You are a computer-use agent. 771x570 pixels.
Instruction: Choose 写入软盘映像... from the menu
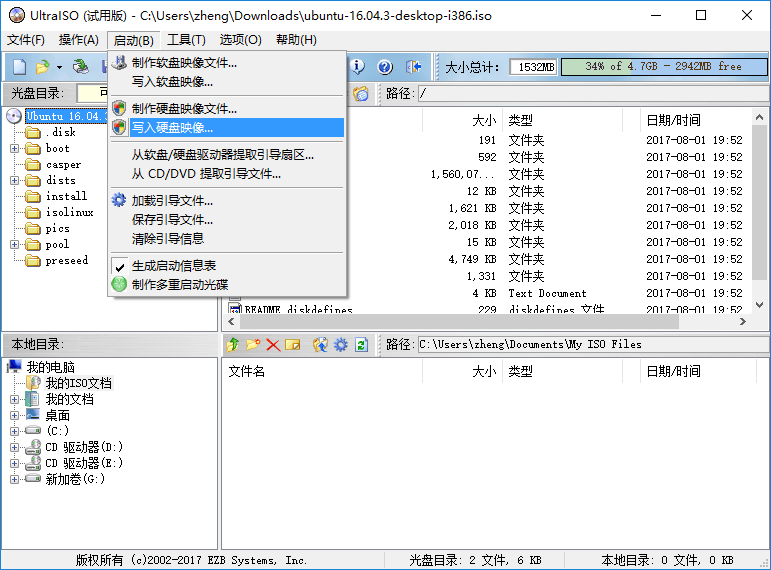point(227,82)
